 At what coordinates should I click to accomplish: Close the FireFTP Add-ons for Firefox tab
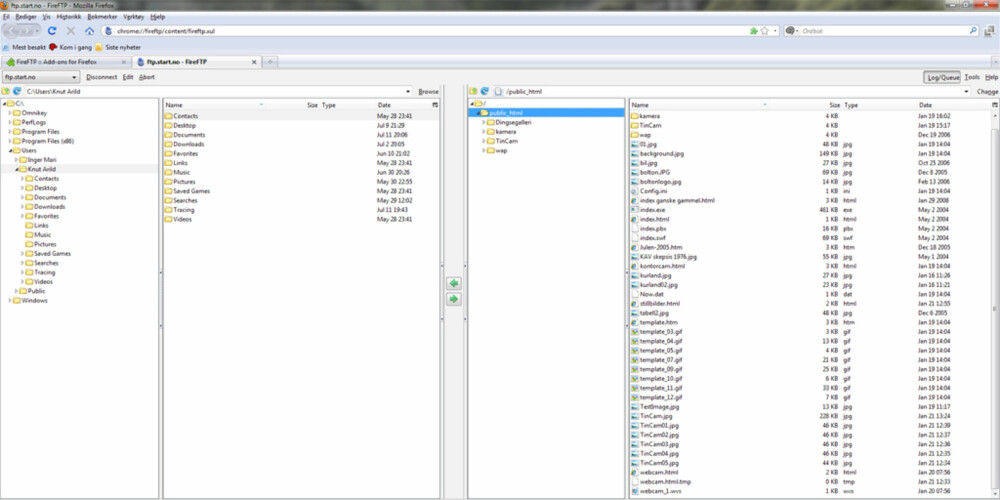123,62
